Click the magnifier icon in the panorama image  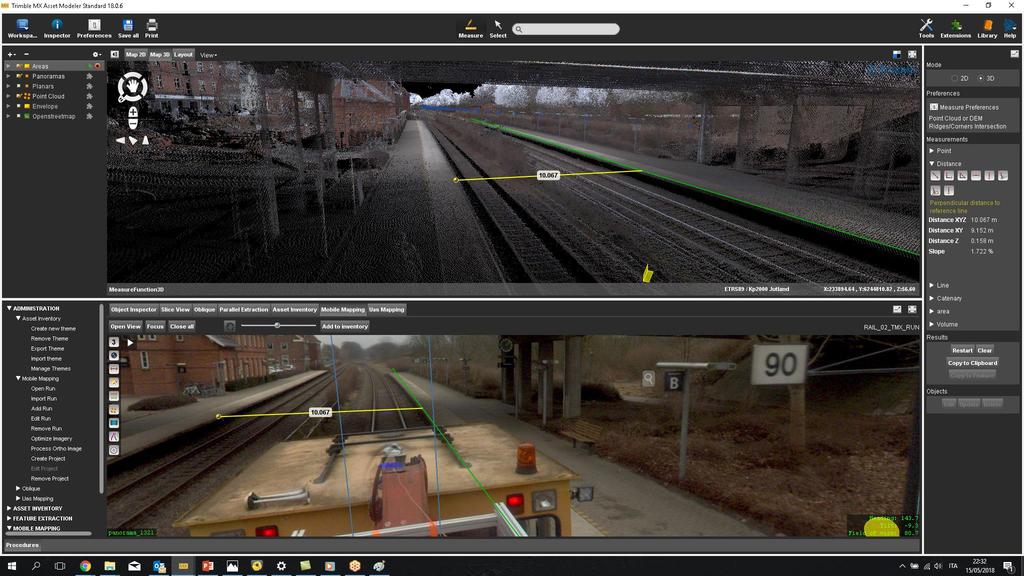[648, 378]
